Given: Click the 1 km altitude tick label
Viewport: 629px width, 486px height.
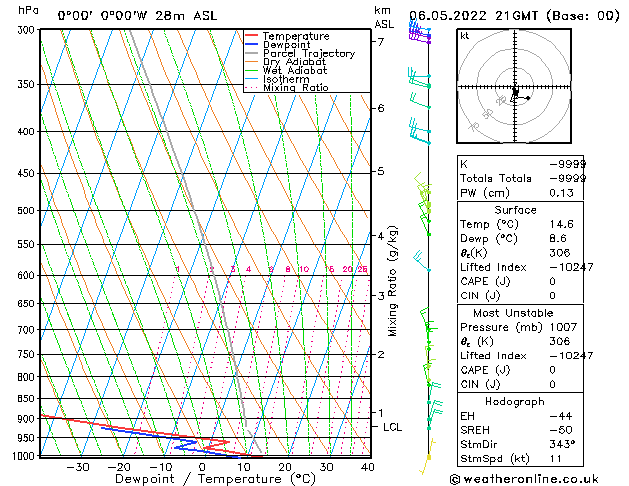Looking at the screenshot, I should [x=381, y=412].
